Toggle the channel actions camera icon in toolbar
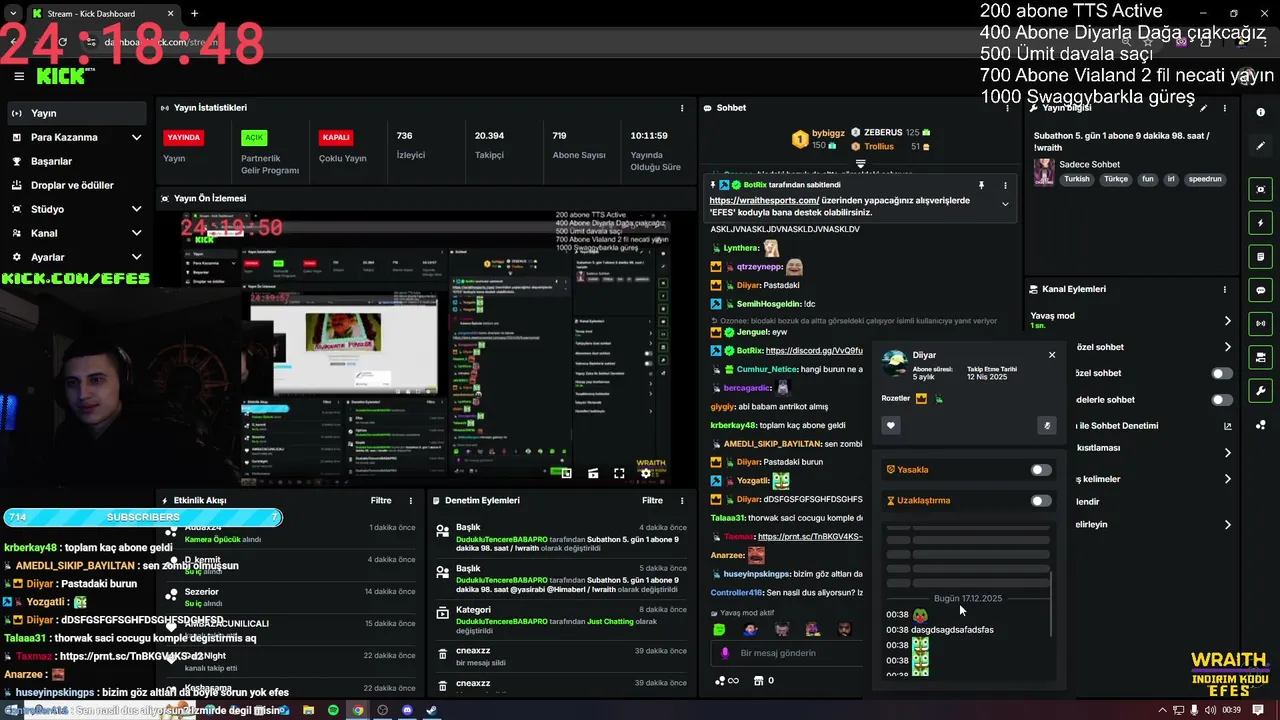This screenshot has width=1280, height=720. [x=1261, y=357]
